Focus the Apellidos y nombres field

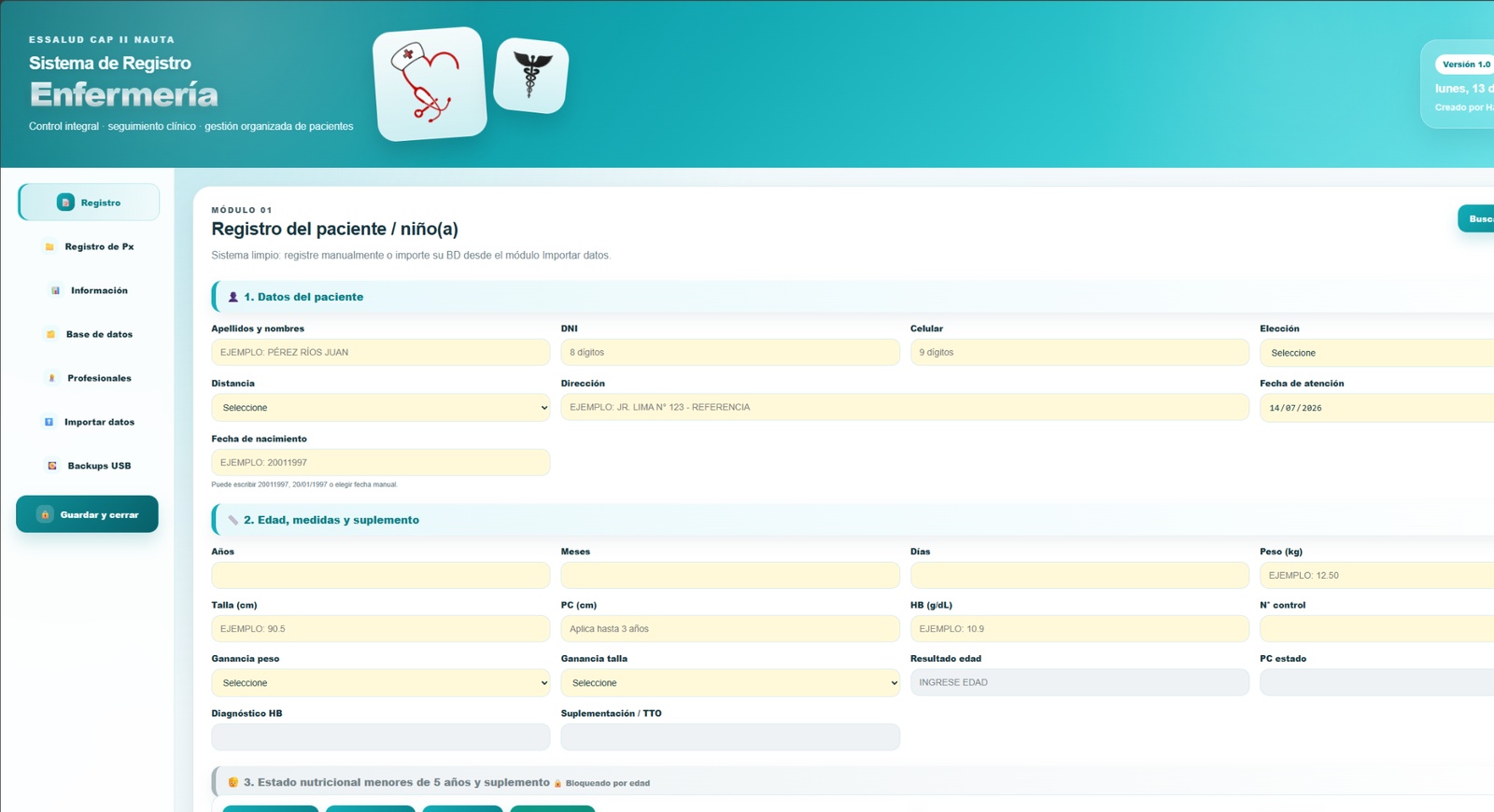pyautogui.click(x=381, y=353)
